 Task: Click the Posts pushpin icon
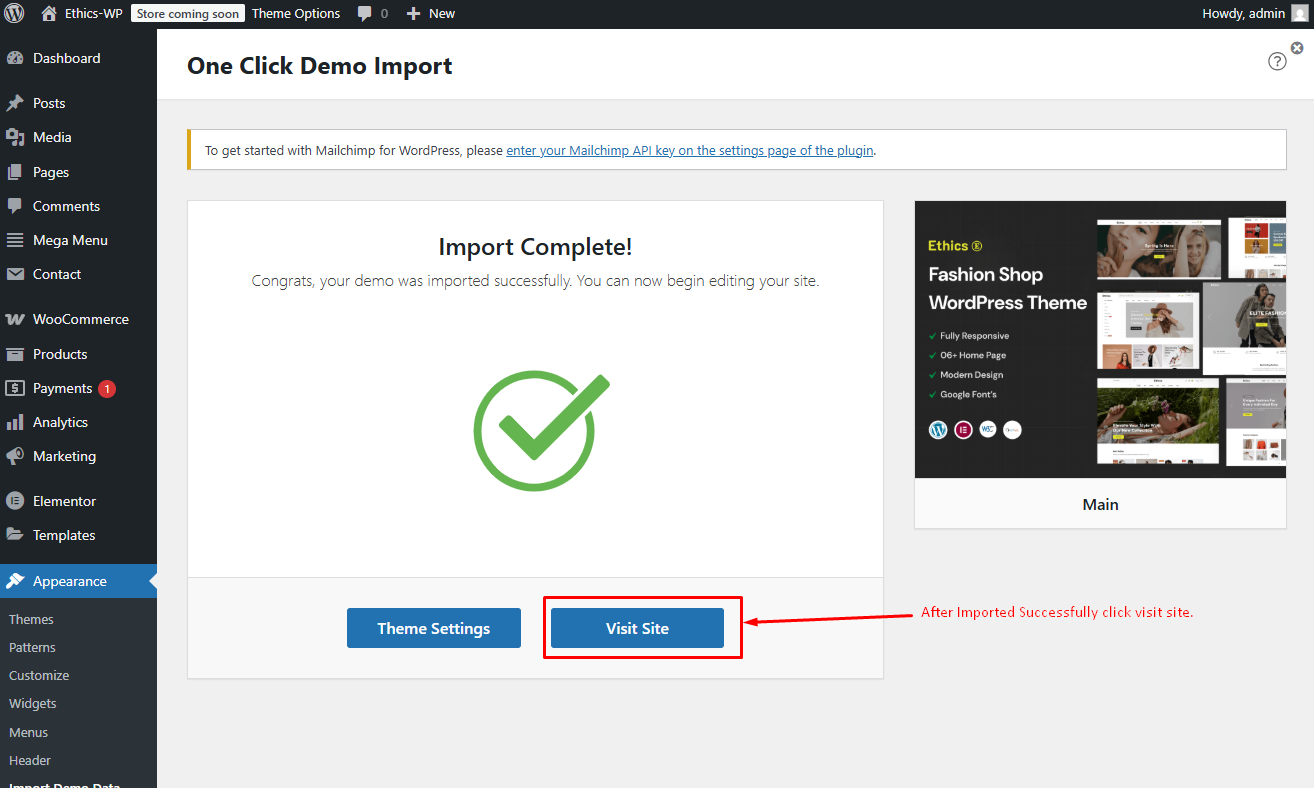pos(15,103)
